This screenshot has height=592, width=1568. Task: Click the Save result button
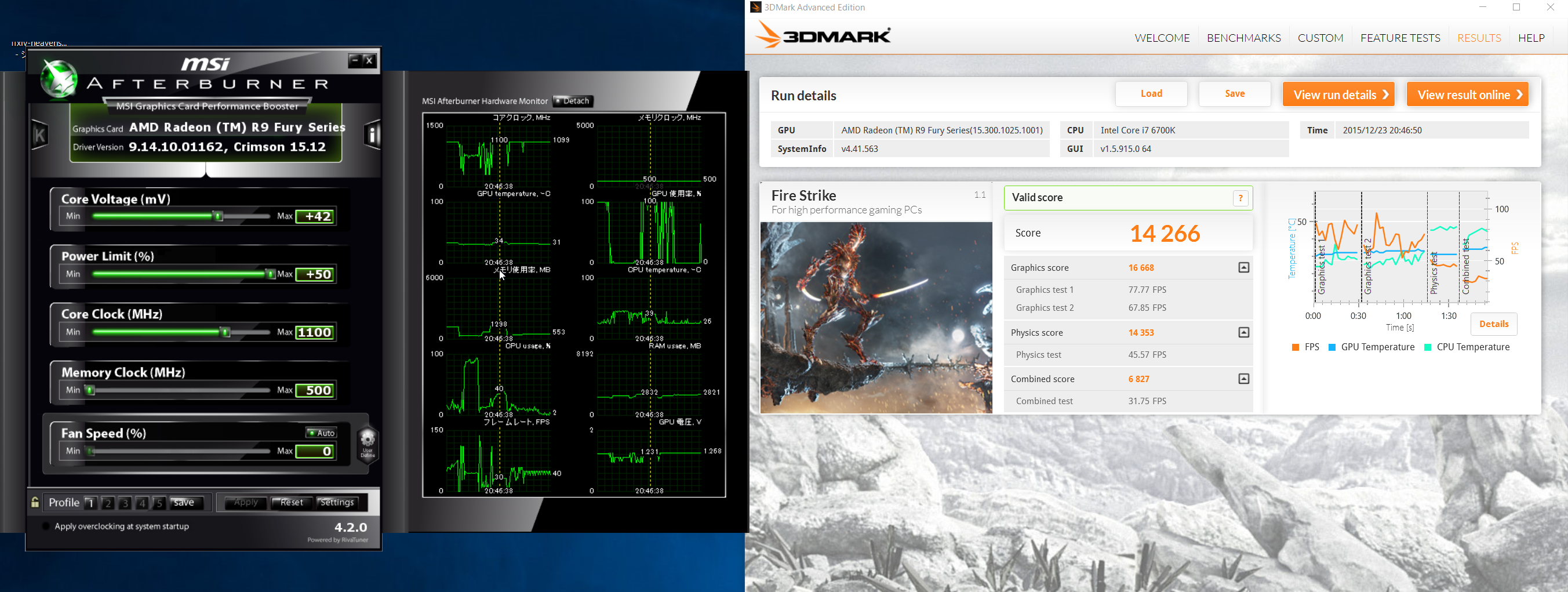[x=1235, y=94]
